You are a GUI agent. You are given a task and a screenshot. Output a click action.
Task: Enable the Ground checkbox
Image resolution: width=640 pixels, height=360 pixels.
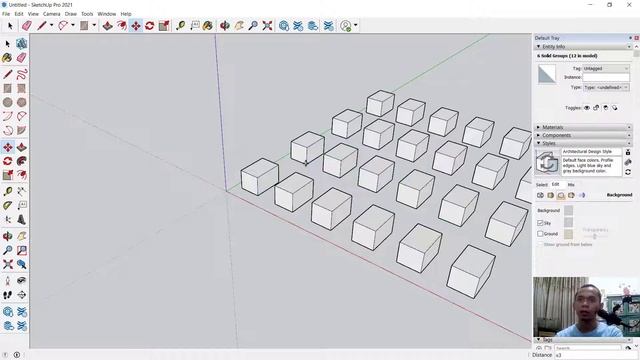pyautogui.click(x=540, y=234)
